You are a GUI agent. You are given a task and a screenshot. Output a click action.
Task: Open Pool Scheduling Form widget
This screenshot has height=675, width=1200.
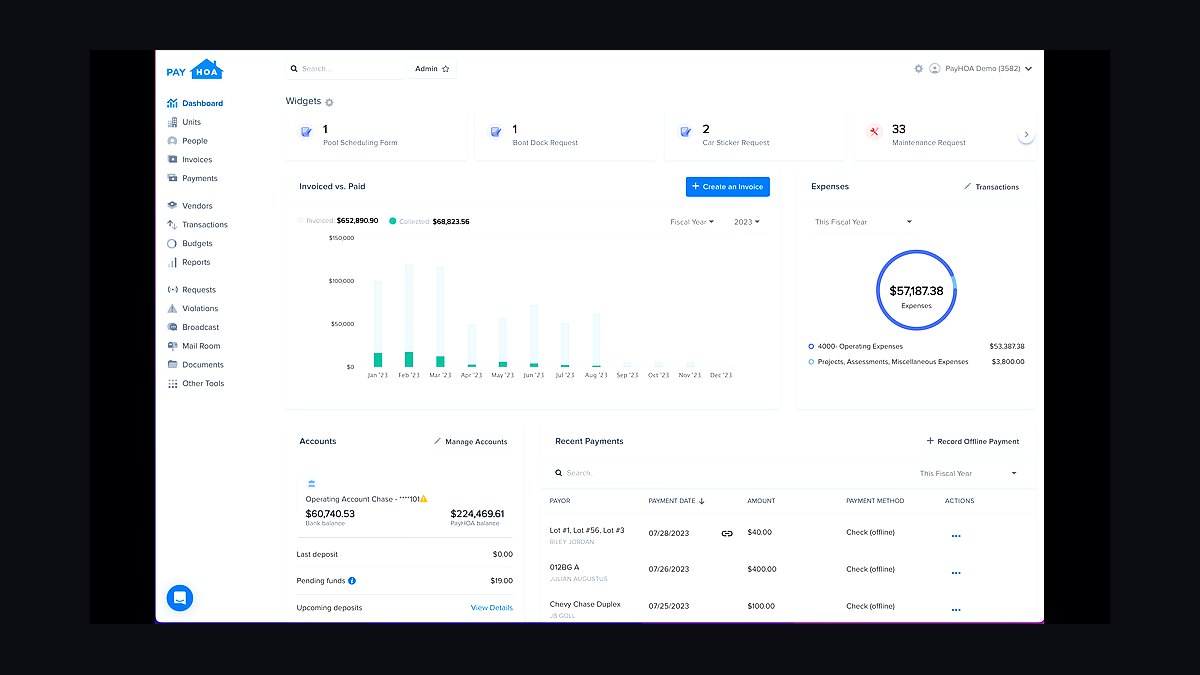(x=376, y=137)
